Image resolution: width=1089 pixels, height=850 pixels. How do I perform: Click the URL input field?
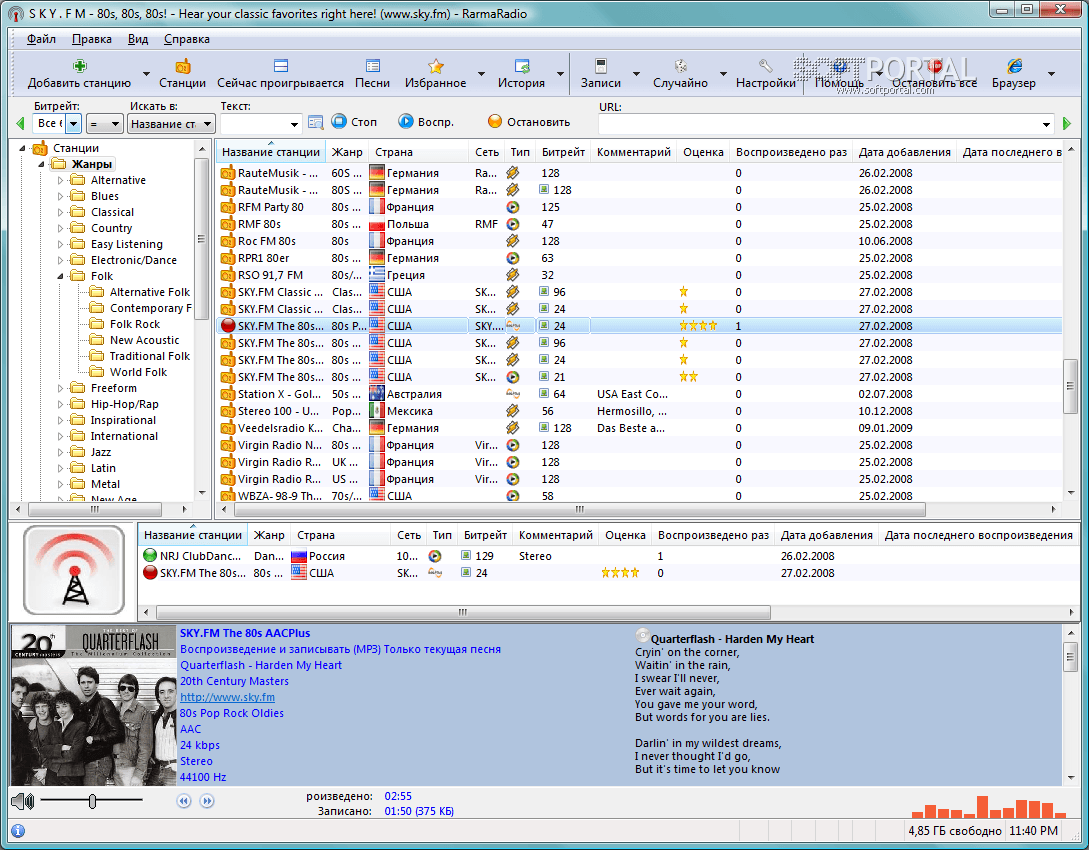[820, 123]
